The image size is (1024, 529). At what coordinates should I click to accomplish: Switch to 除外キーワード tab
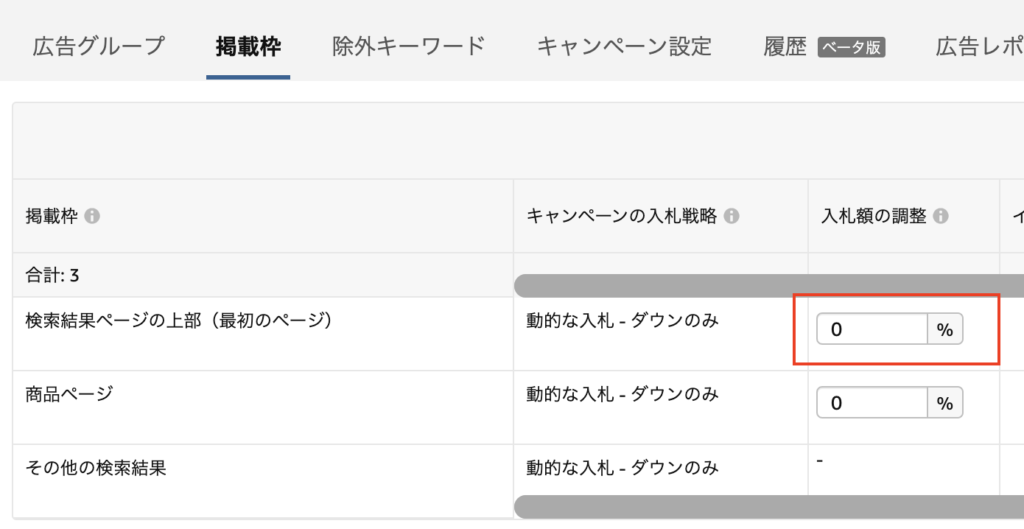pos(408,46)
